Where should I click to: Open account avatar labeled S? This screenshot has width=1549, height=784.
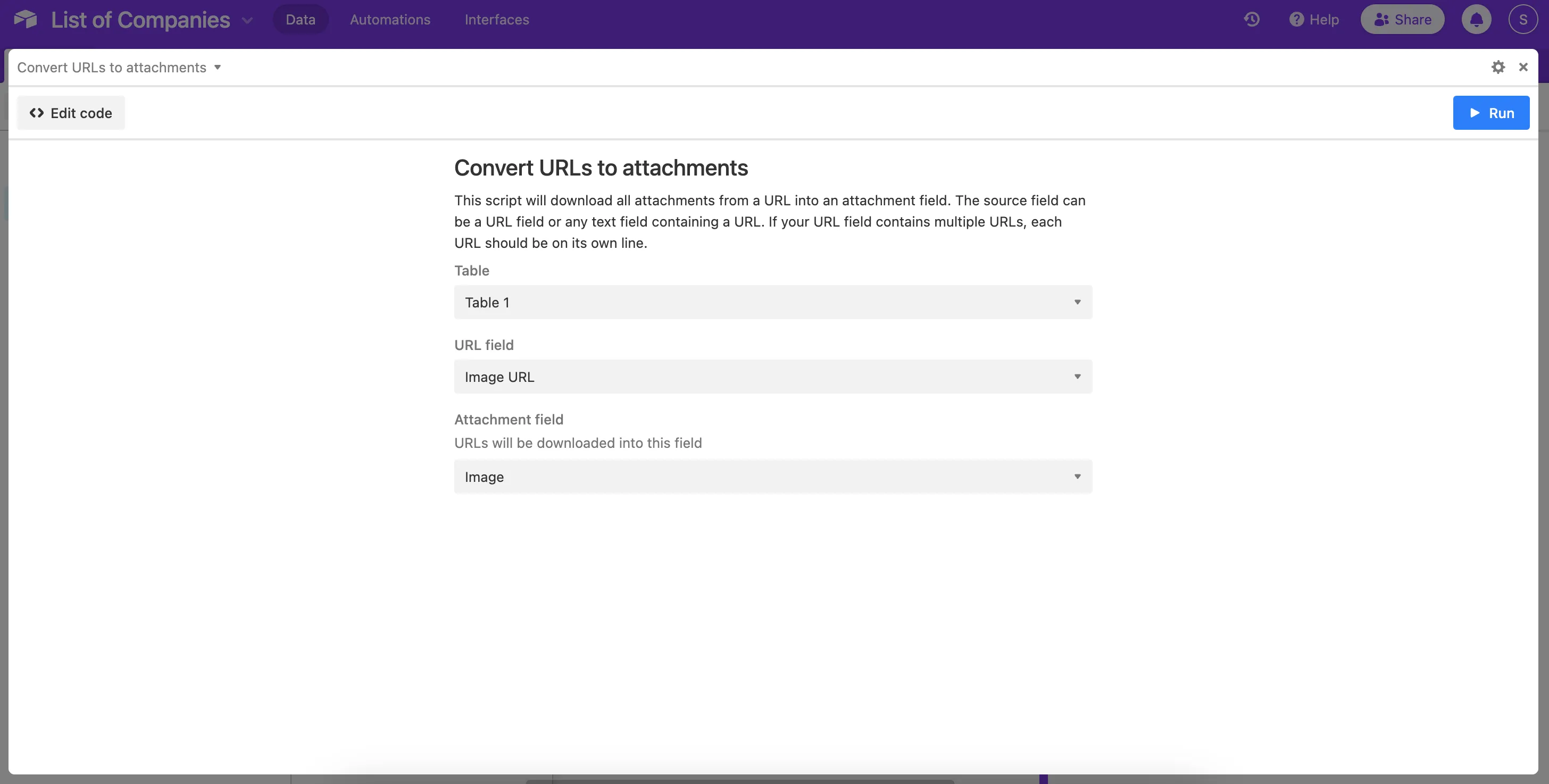(1522, 19)
